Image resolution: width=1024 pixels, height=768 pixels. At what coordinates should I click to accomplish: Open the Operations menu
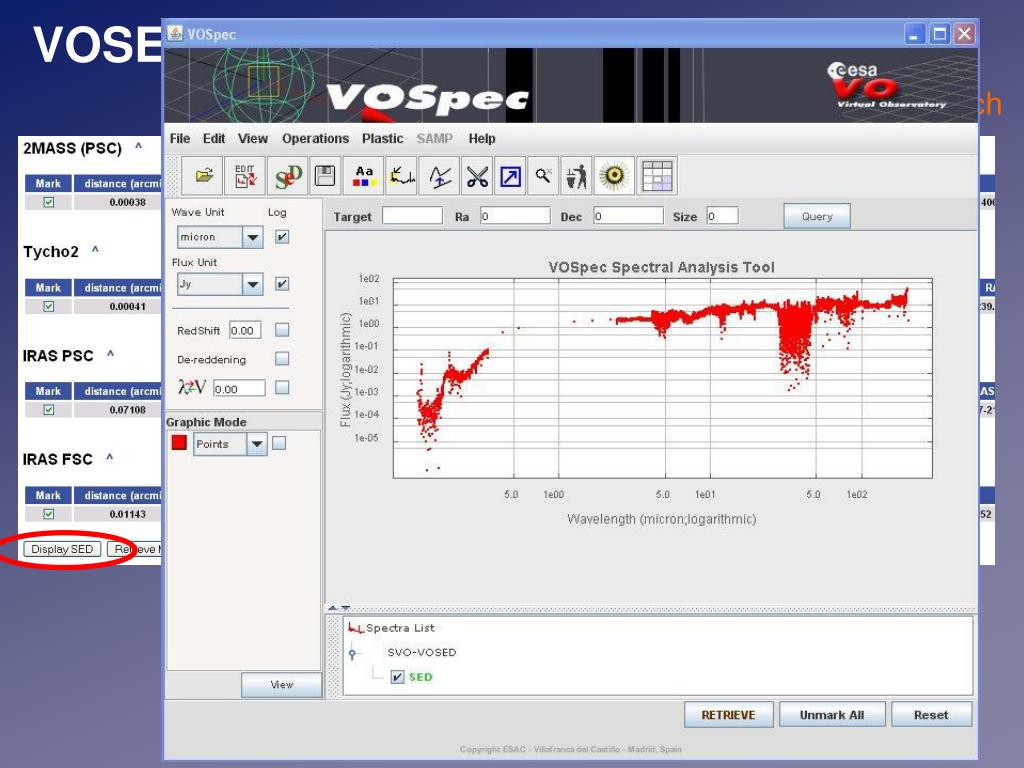point(315,138)
